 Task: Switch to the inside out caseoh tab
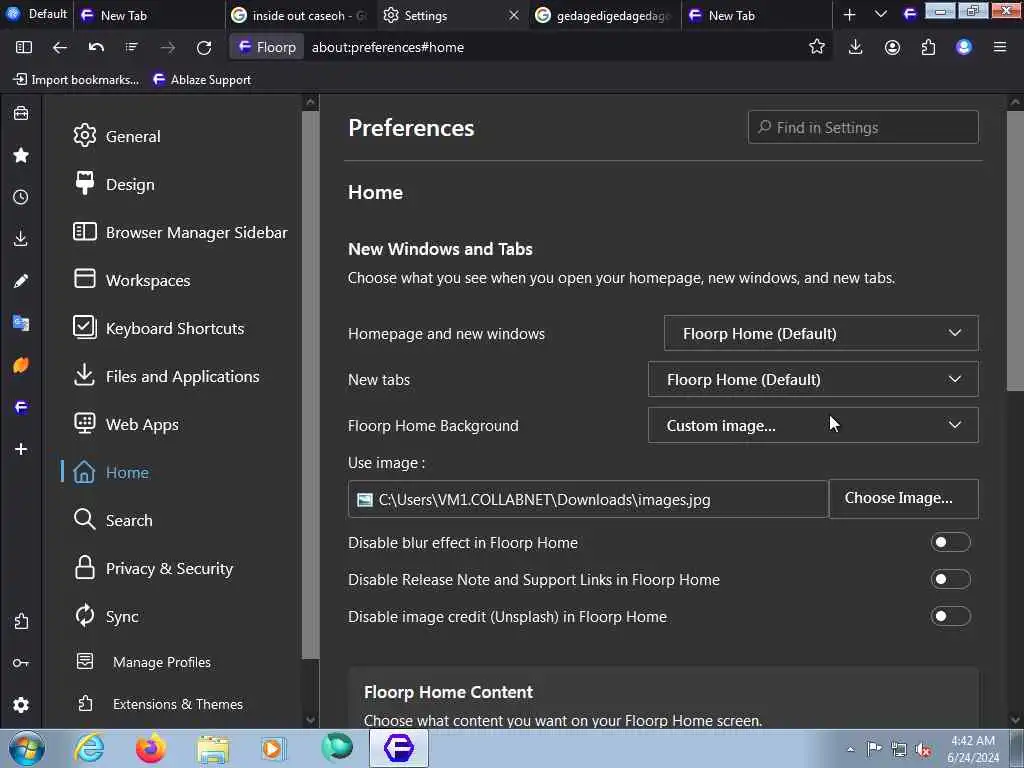300,15
